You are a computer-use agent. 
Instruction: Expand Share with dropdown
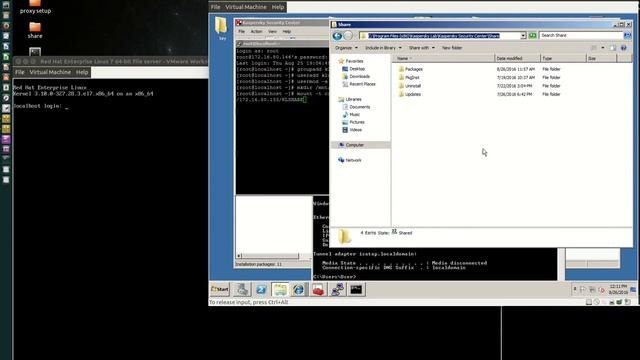coord(421,48)
